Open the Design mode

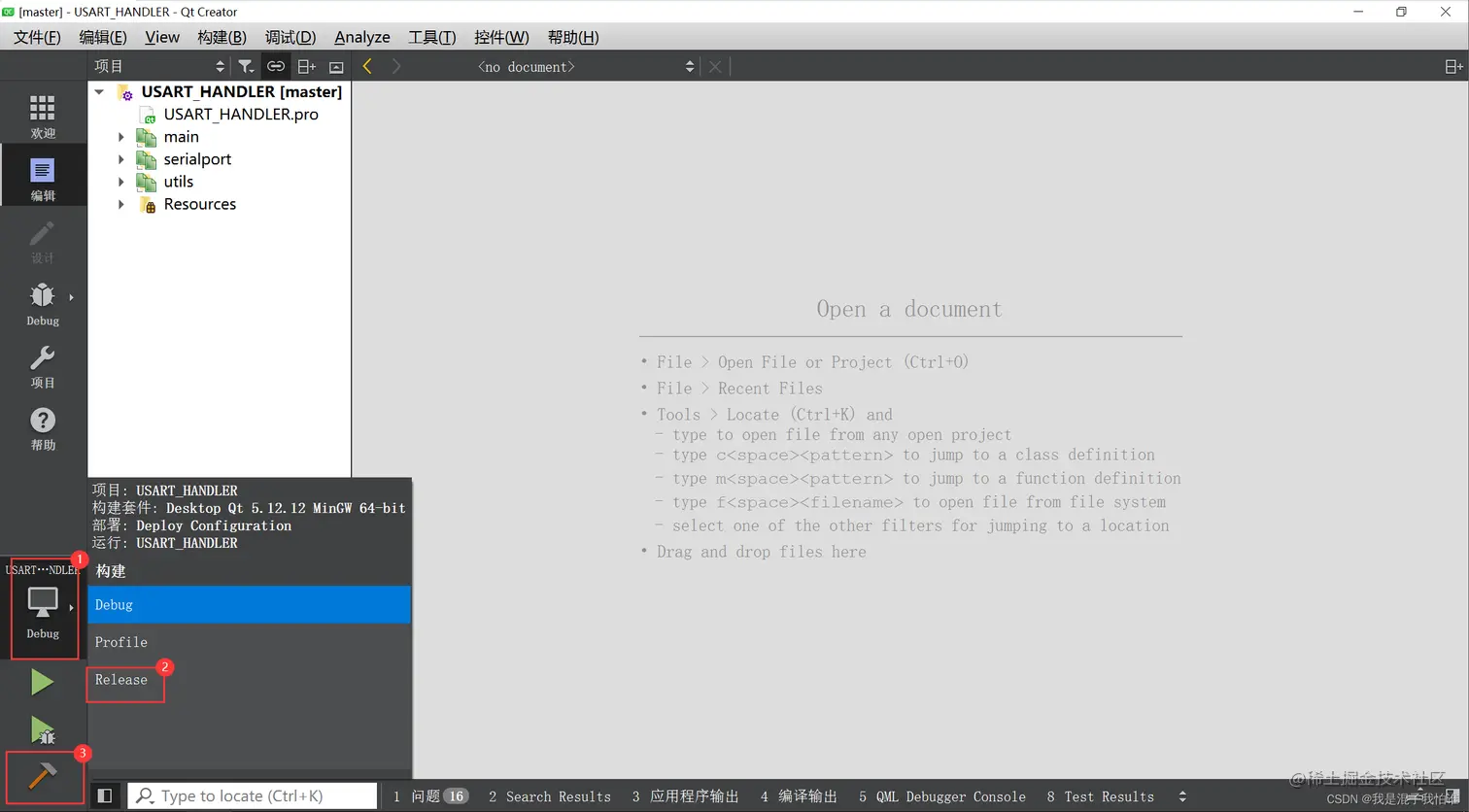43,242
